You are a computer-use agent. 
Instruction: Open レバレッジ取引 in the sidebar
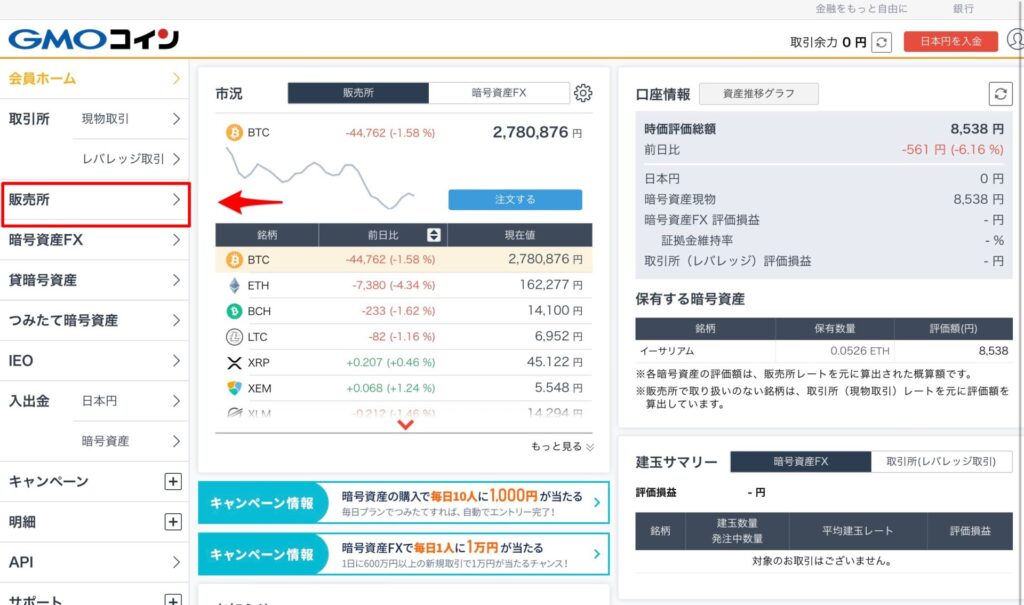131,159
